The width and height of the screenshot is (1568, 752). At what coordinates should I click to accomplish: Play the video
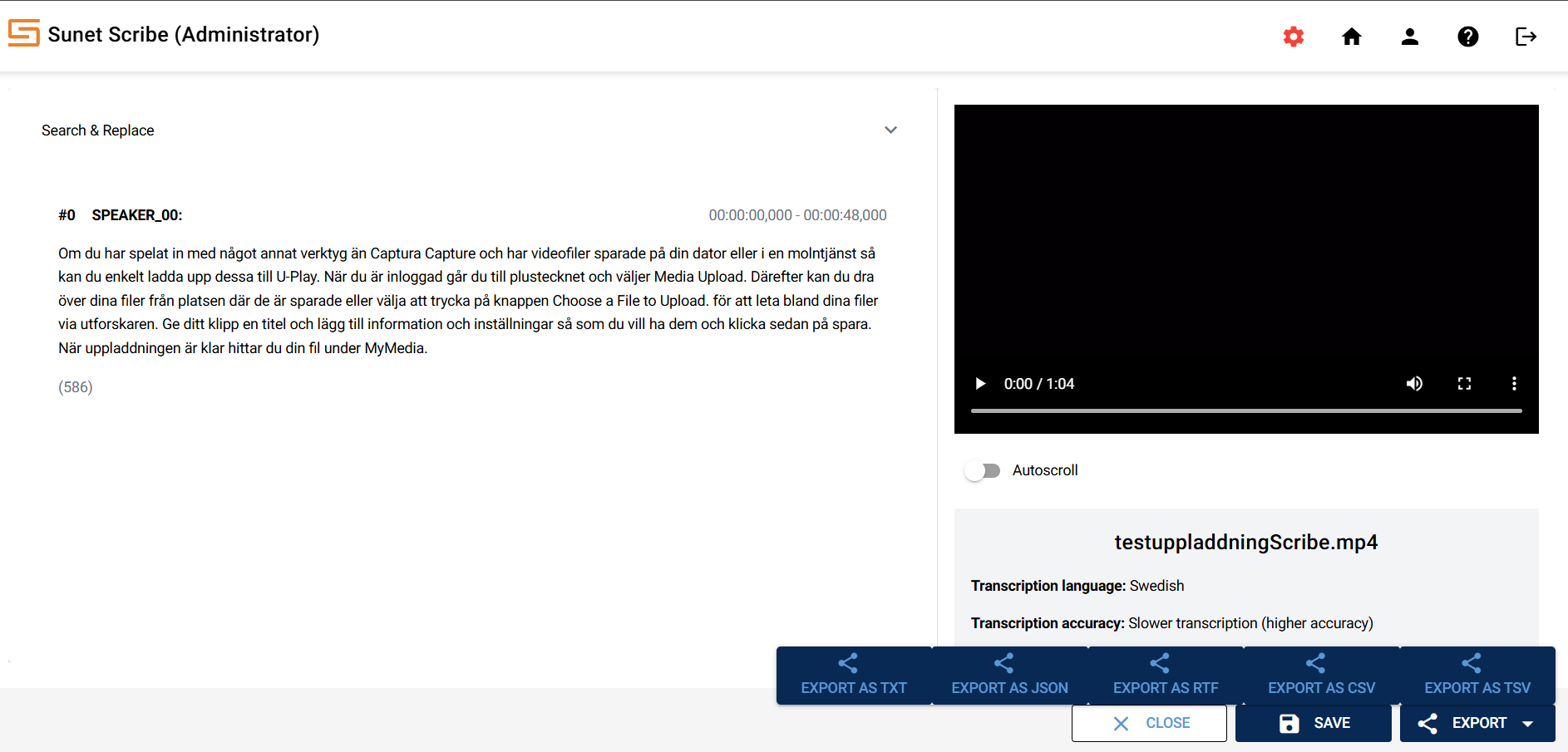tap(980, 383)
